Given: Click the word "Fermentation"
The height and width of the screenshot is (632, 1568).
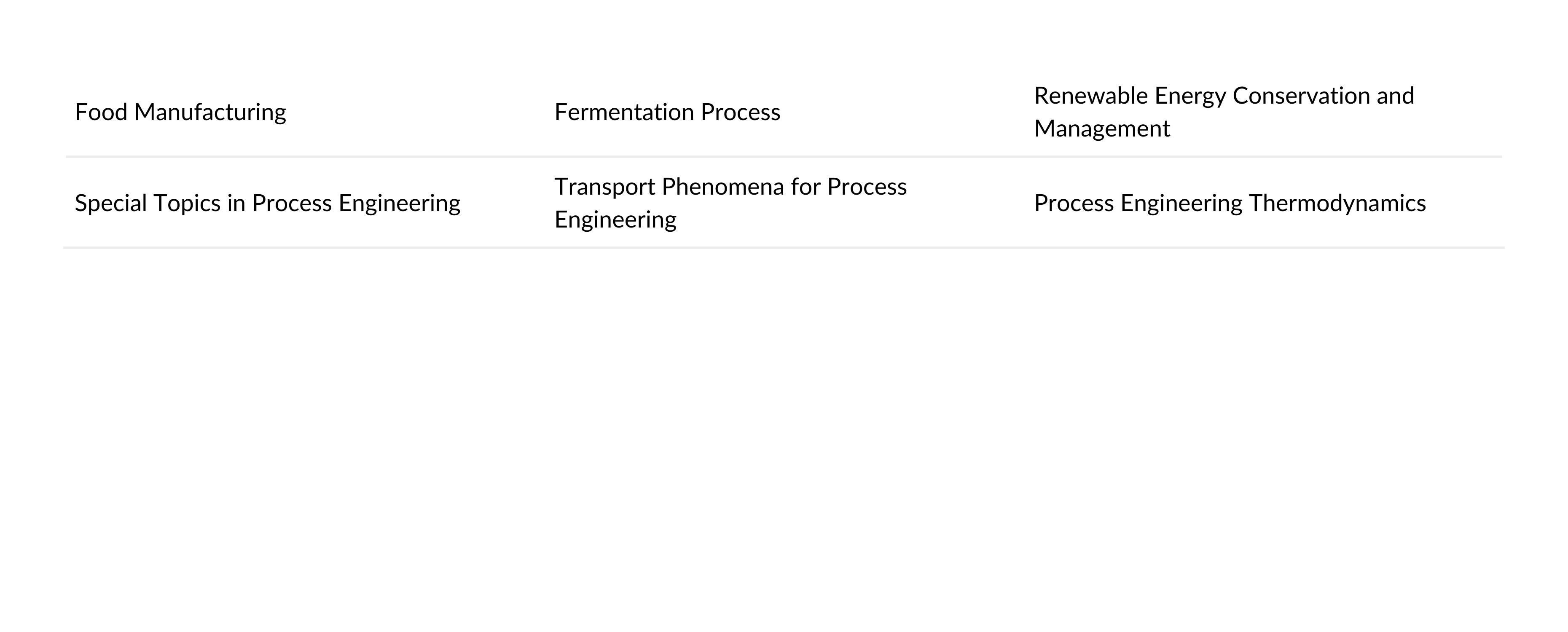Looking at the screenshot, I should click(x=624, y=112).
